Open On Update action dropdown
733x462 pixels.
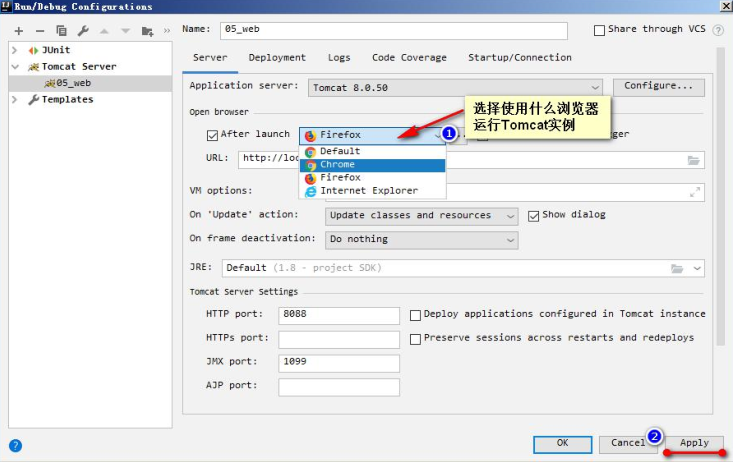[x=422, y=216]
